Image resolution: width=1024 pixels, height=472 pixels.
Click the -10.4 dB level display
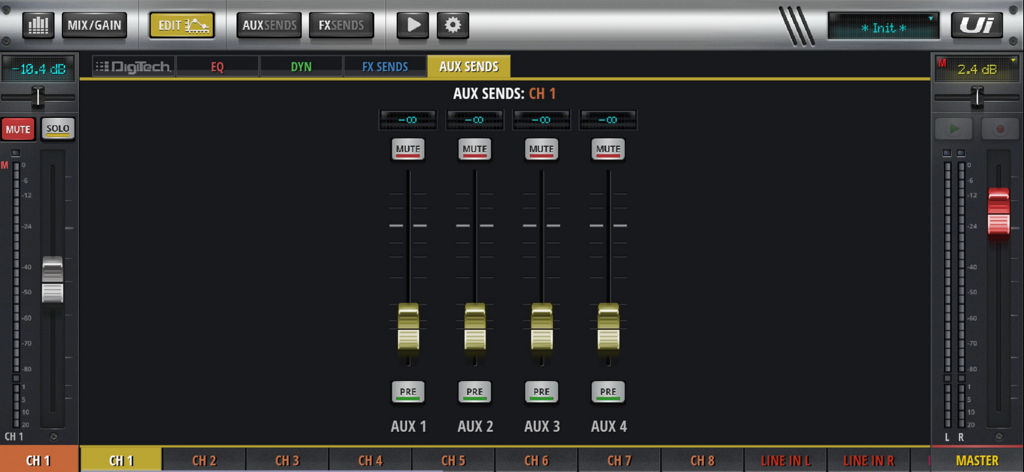coord(38,69)
